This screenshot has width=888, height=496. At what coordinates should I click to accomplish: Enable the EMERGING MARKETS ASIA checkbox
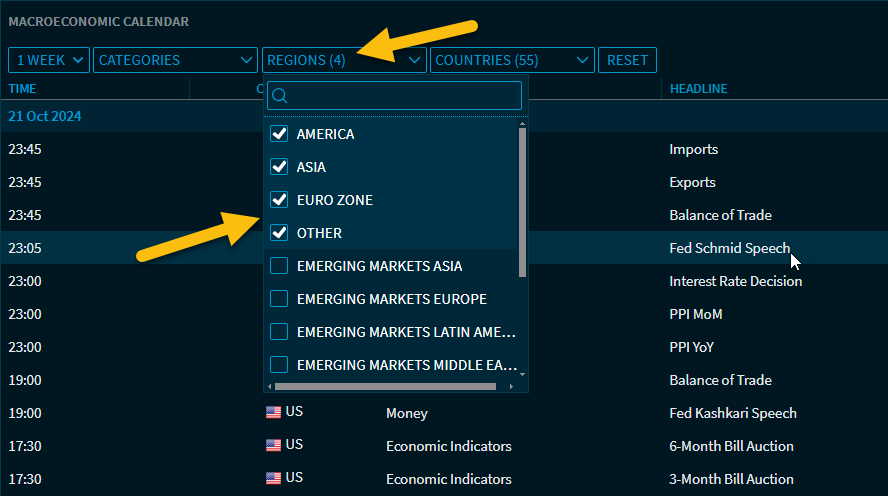click(279, 266)
